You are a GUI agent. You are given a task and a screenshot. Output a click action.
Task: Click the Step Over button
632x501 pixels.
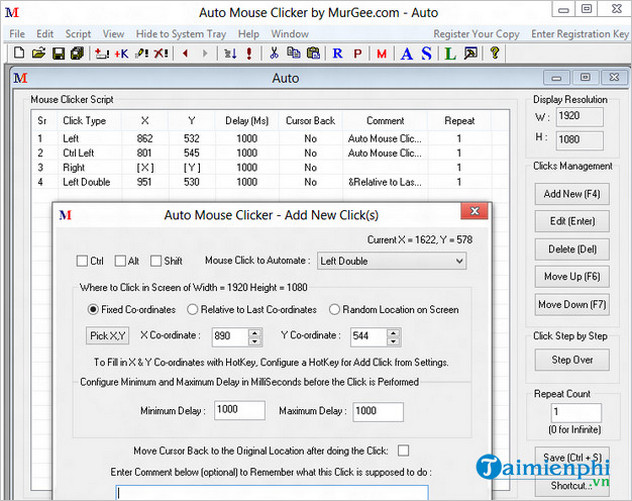pyautogui.click(x=572, y=360)
